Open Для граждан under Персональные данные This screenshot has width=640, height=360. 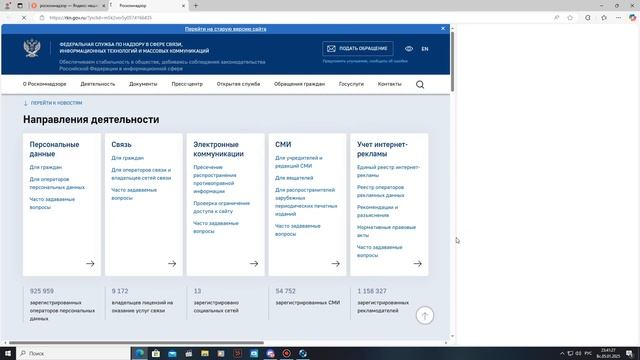pyautogui.click(x=46, y=167)
